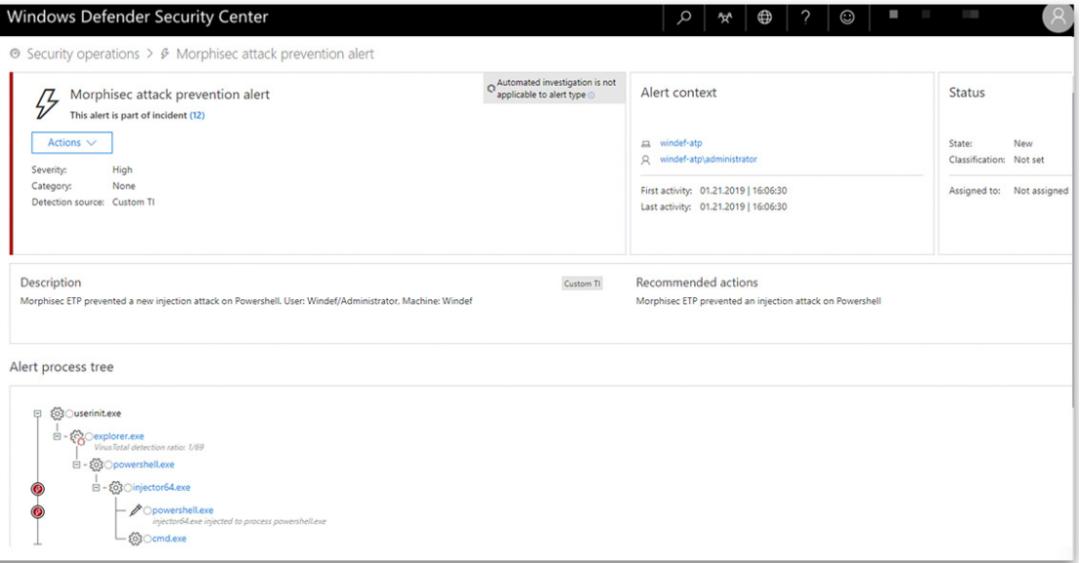The height and width of the screenshot is (563, 1080).
Task: Open the community people icon in header
Action: click(x=725, y=18)
